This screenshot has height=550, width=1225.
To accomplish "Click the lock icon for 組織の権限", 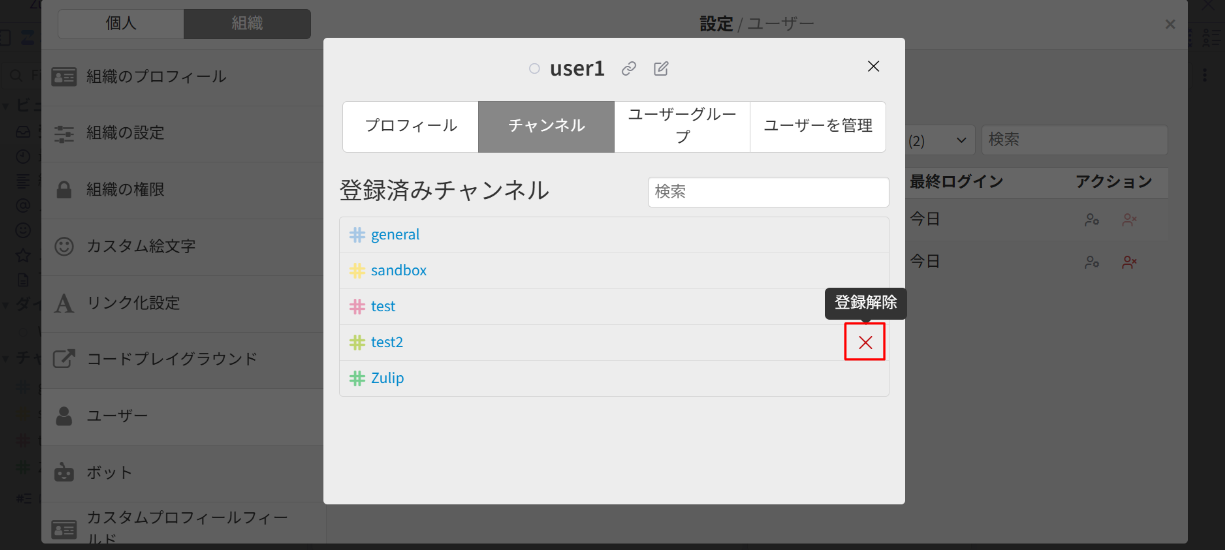I will [64, 189].
